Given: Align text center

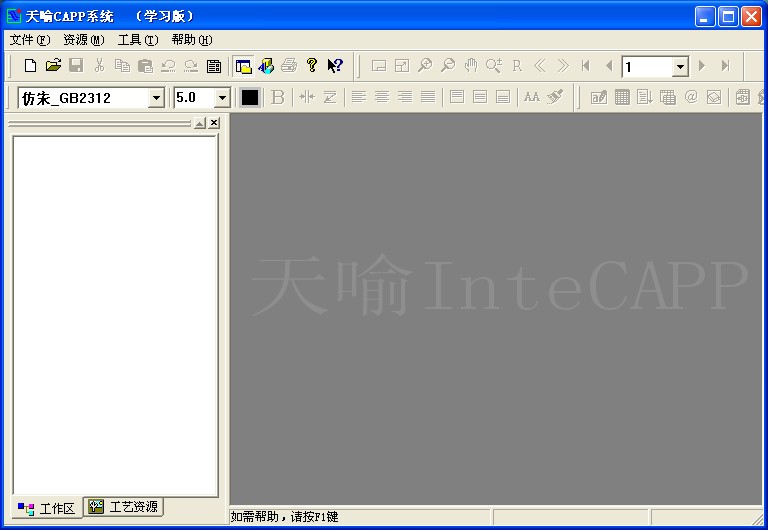Looking at the screenshot, I should click(x=382, y=97).
